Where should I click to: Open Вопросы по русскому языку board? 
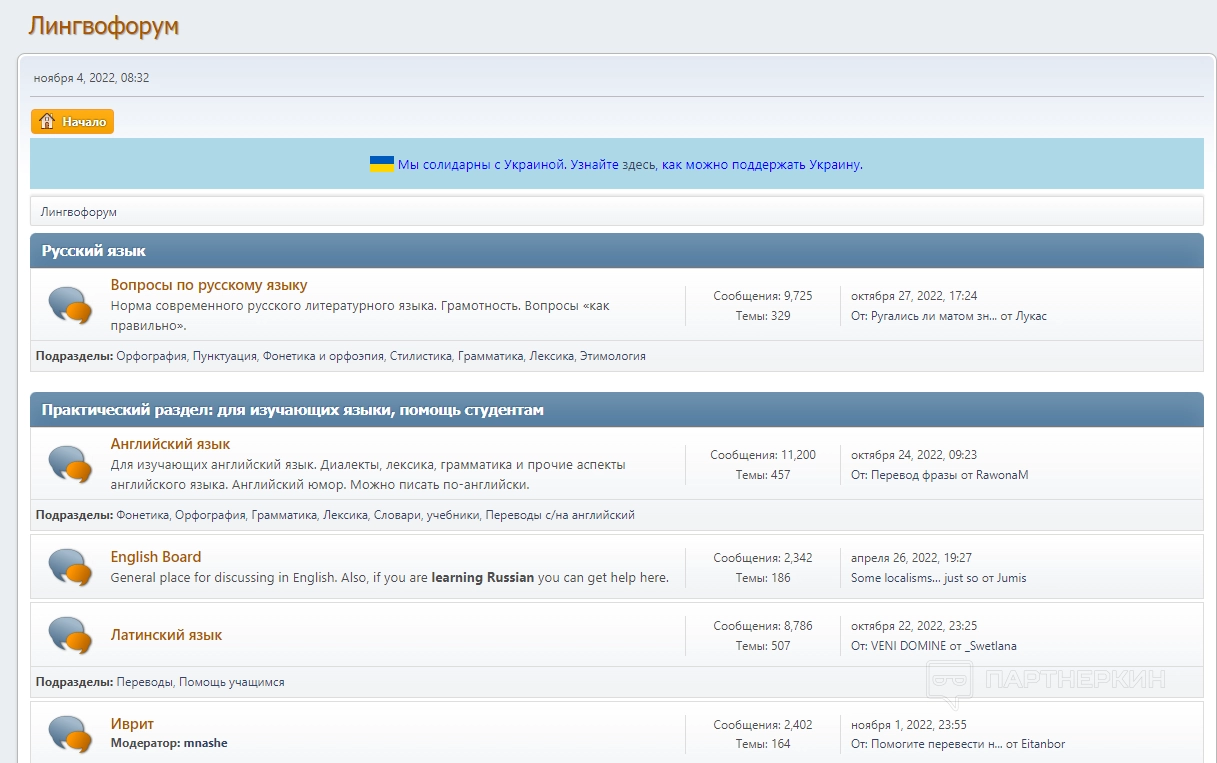click(x=209, y=285)
